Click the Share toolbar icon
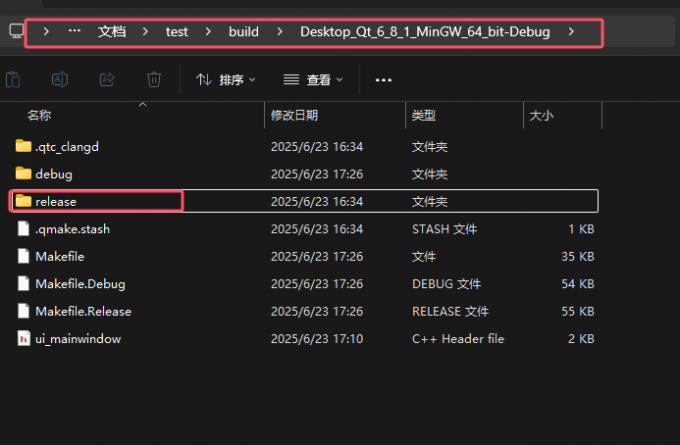Screen dimensions: 680x445 point(107,79)
